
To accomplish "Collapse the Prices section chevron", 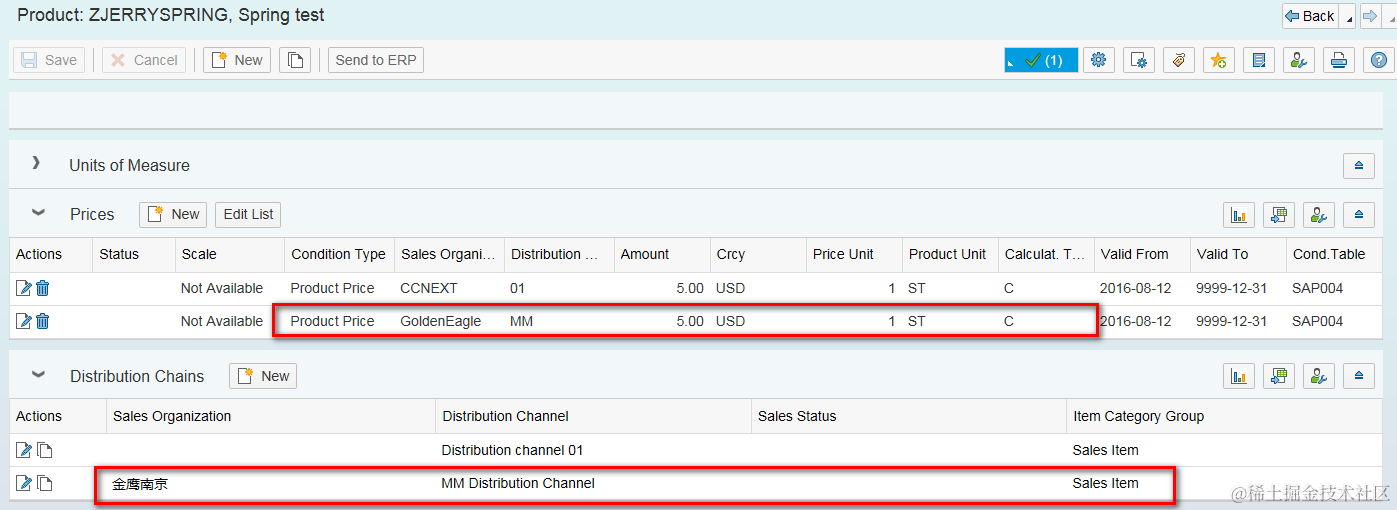I will (38, 213).
